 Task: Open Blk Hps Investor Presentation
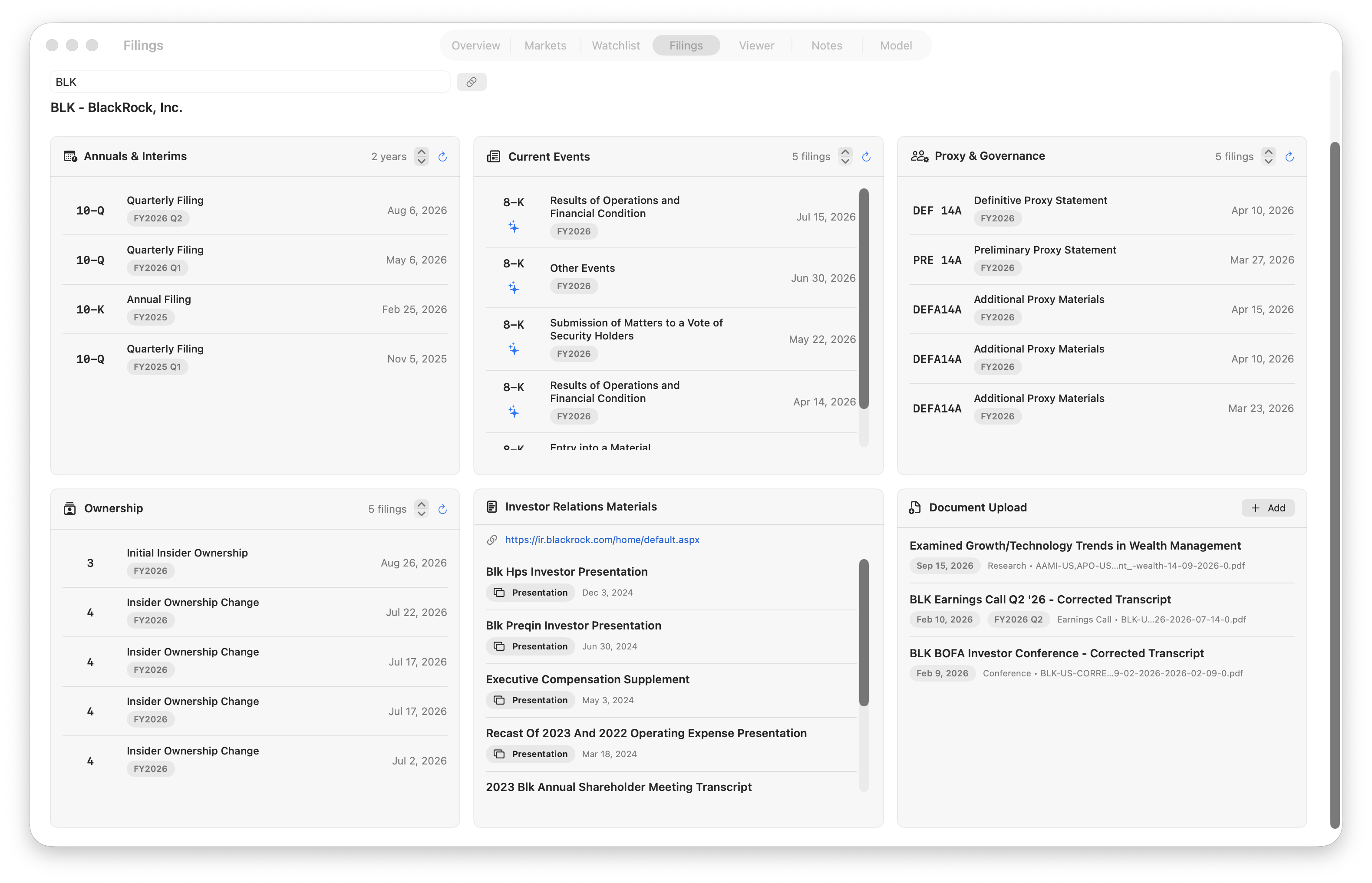[x=671, y=582]
